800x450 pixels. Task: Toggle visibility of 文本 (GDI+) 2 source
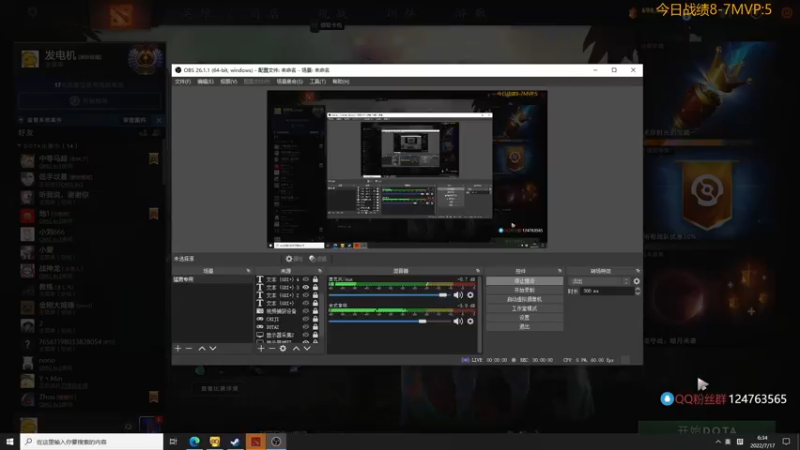[x=306, y=295]
